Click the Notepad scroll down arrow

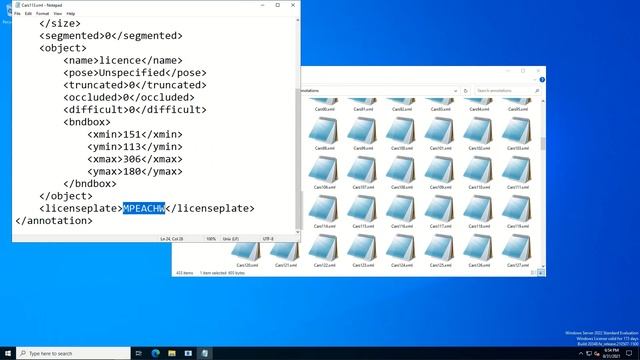[x=298, y=232]
